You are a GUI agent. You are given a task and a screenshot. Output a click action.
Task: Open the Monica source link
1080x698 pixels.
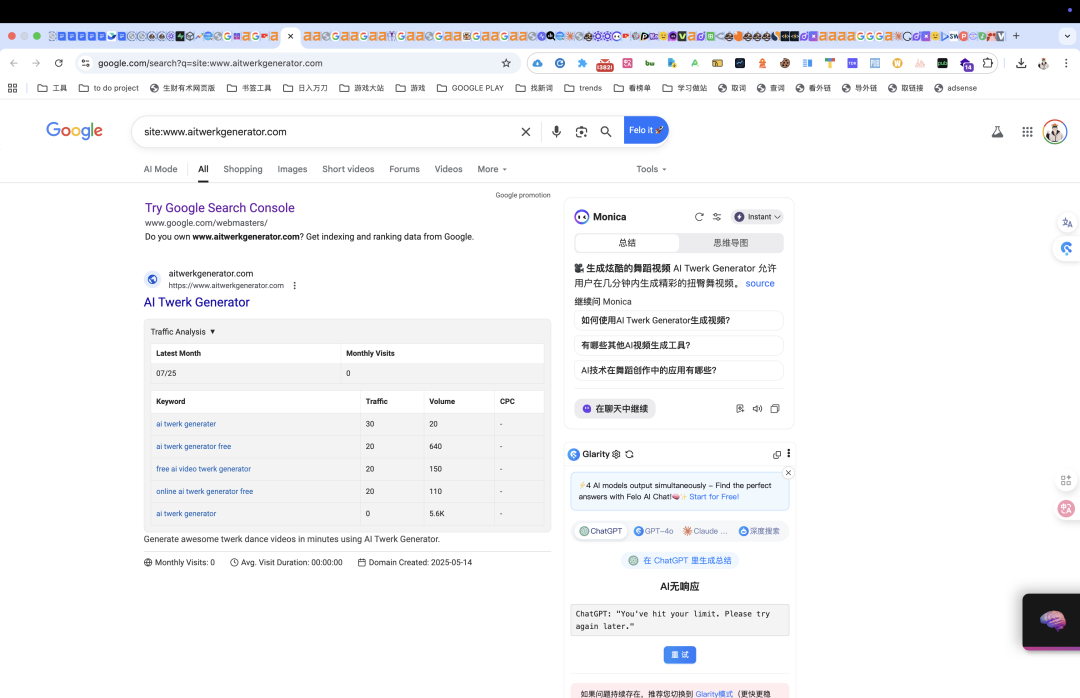click(x=760, y=283)
